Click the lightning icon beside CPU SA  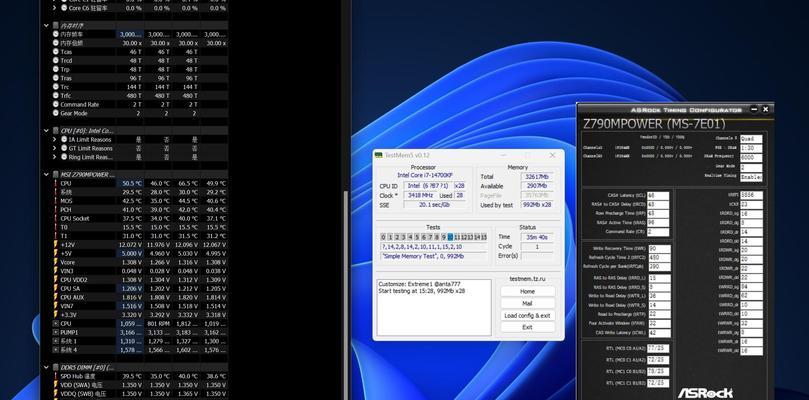click(56, 289)
